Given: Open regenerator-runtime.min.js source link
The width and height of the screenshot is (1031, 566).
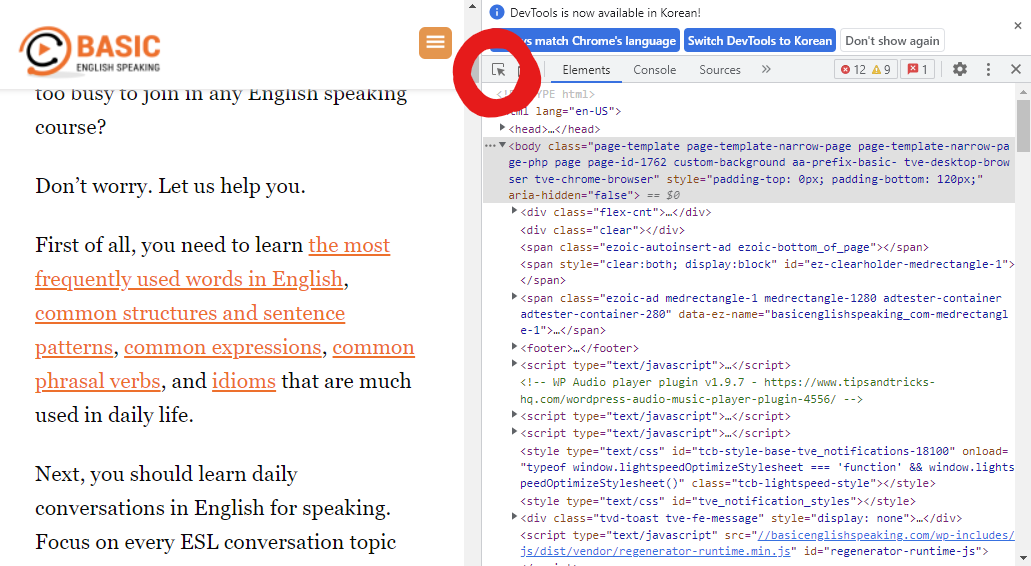Looking at the screenshot, I should pyautogui.click(x=767, y=543).
